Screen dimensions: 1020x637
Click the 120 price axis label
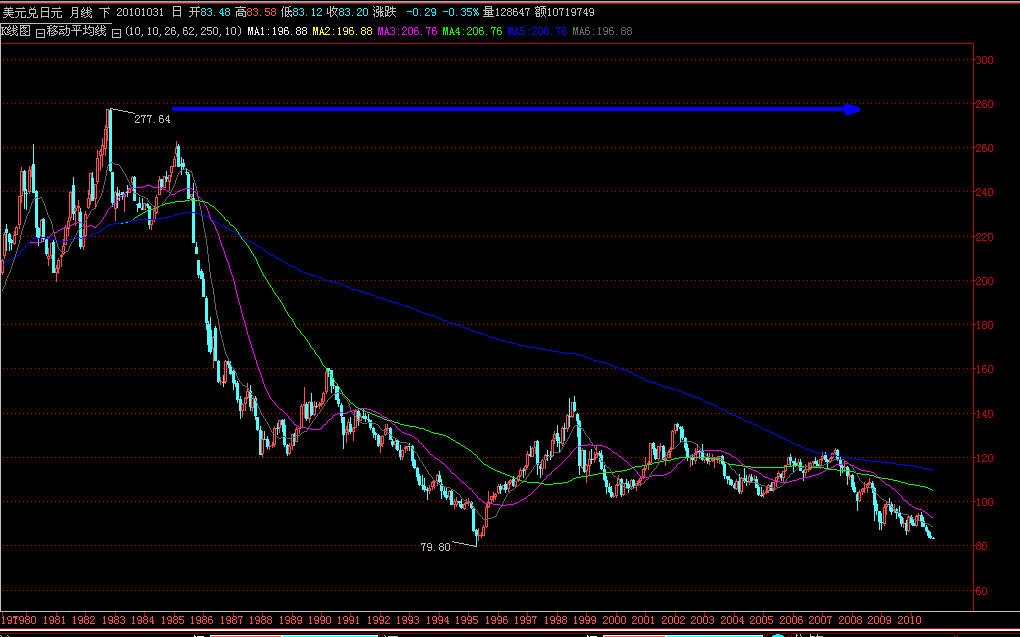(985, 459)
